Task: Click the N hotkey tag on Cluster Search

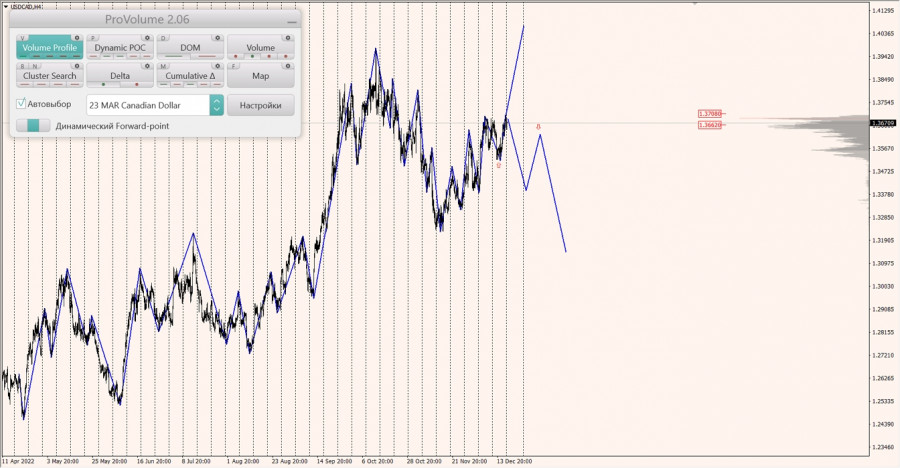Action: point(34,67)
